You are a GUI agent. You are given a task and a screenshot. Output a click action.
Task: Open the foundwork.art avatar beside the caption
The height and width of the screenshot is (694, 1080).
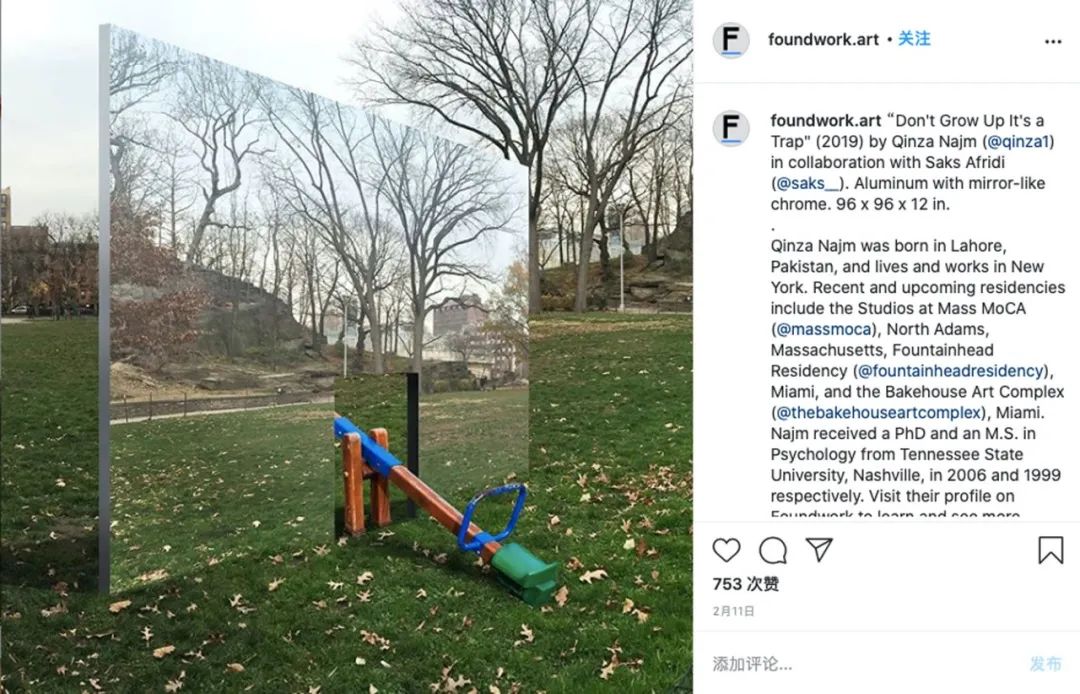pos(731,128)
